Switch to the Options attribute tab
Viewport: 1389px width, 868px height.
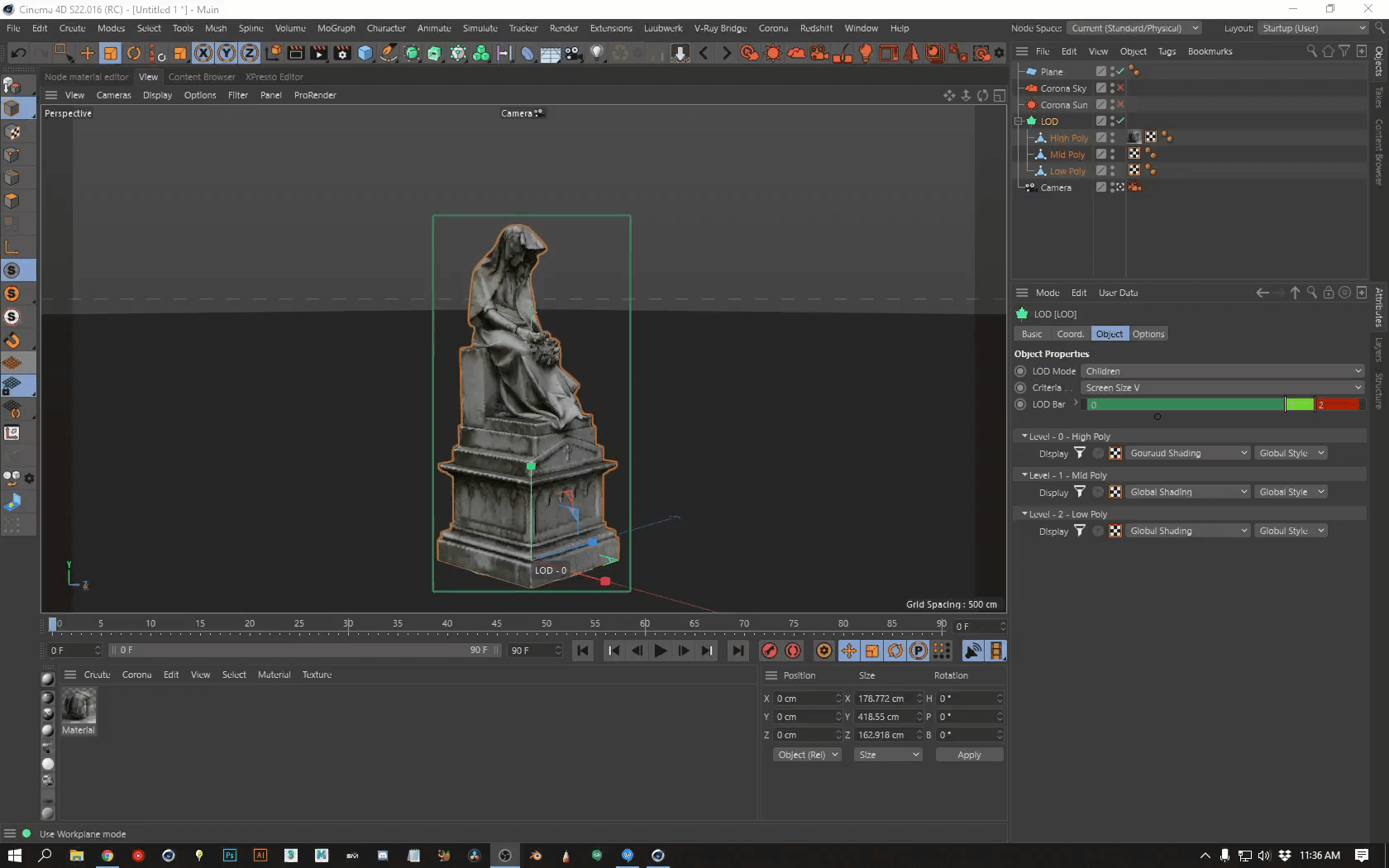[1148, 334]
